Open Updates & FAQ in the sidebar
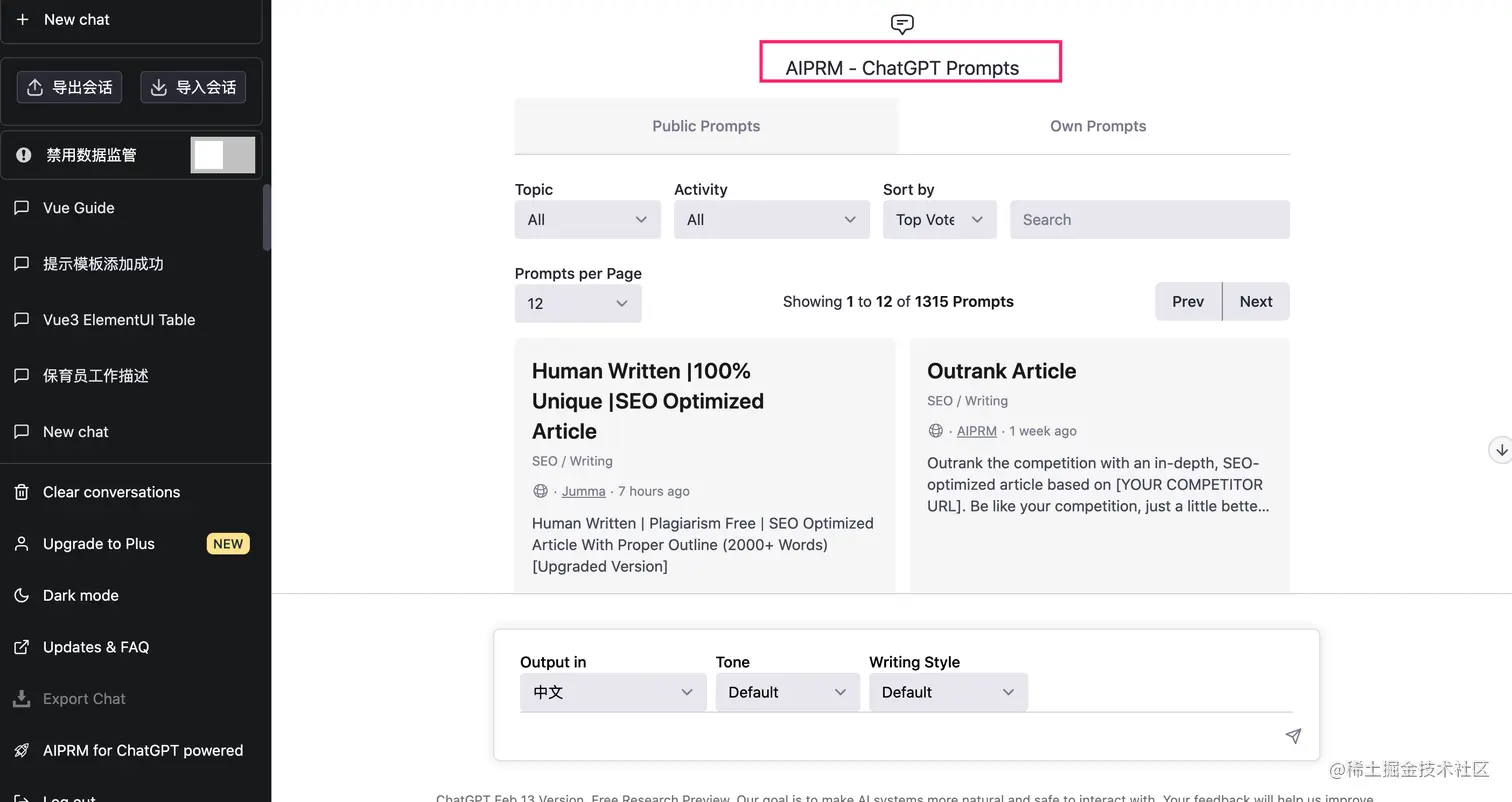 pyautogui.click(x=132, y=647)
